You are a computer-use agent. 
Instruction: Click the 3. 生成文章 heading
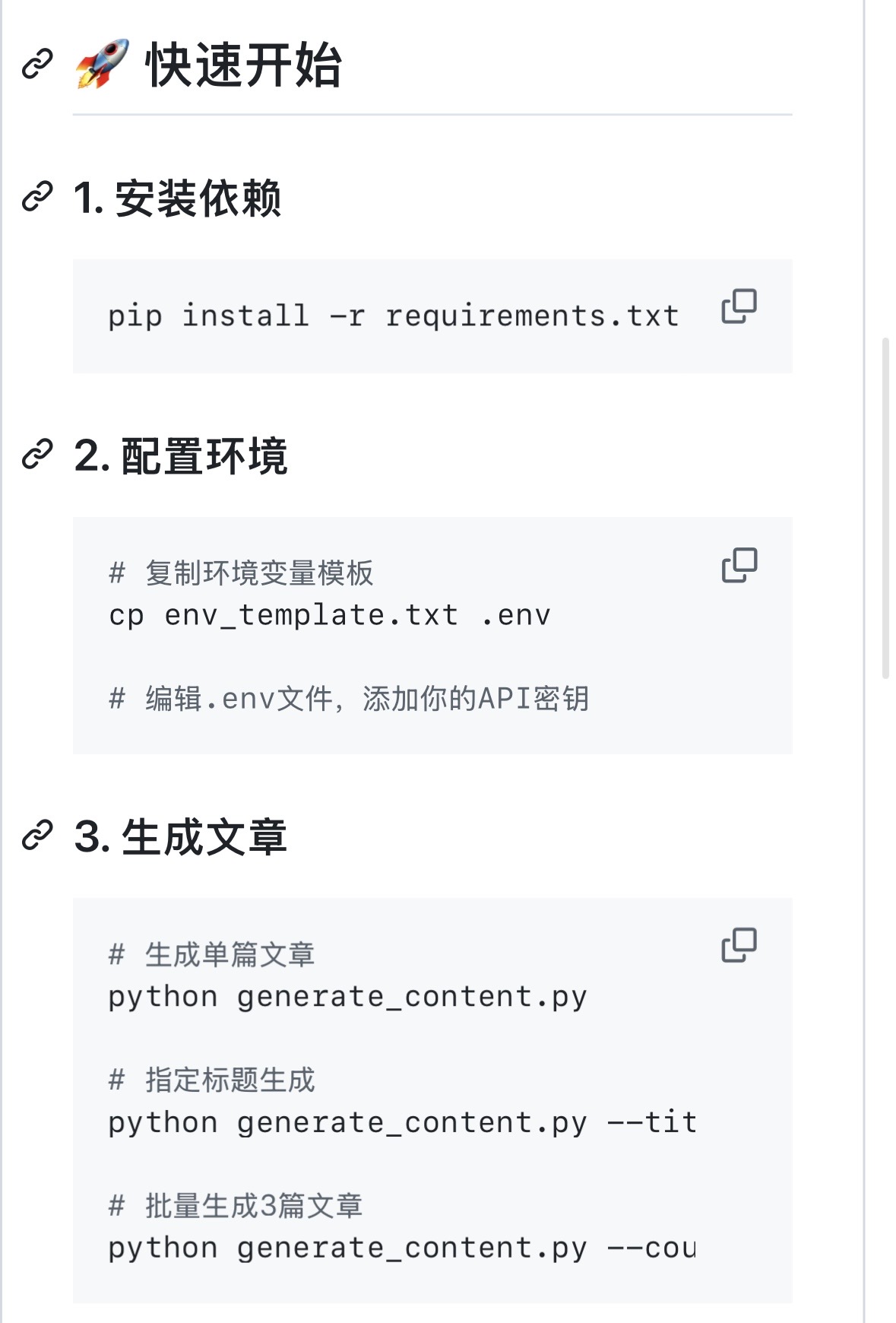pyautogui.click(x=181, y=836)
